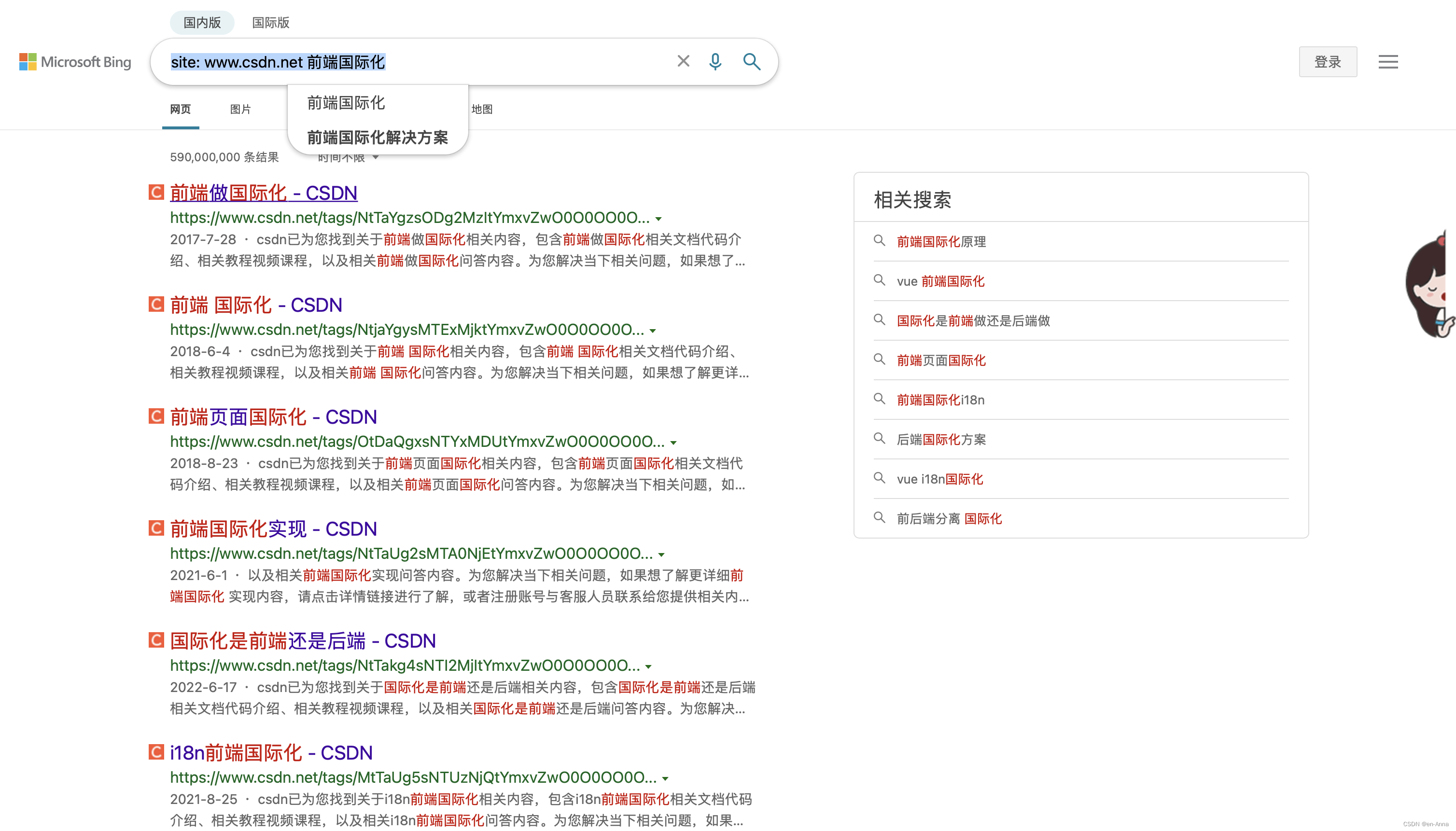Search related term 前端页面国际化
Viewport: 1456px width, 831px height.
[941, 360]
